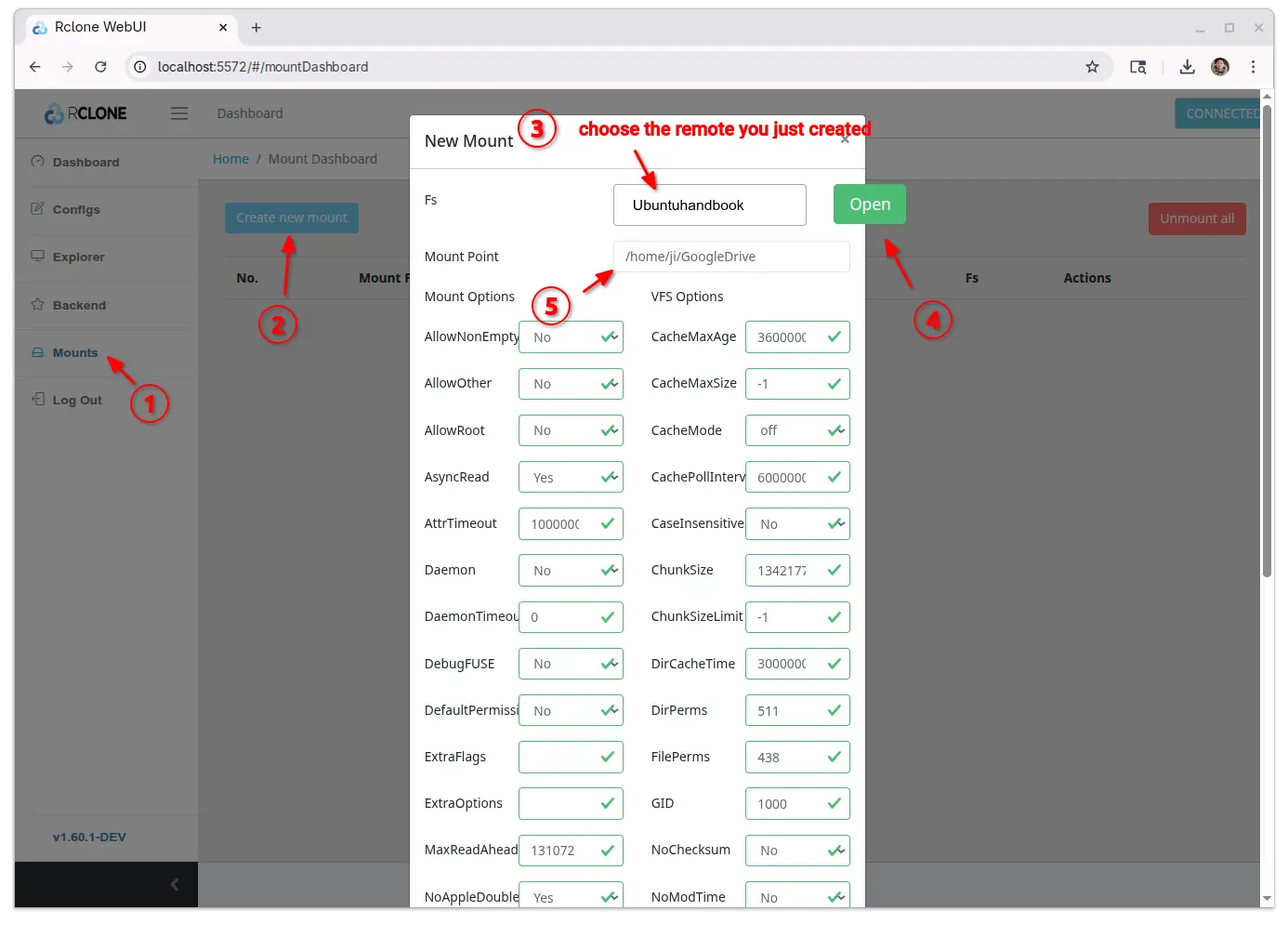This screenshot has width=1288, height=937.
Task: Toggle the AllowOther option selector
Action: point(571,384)
